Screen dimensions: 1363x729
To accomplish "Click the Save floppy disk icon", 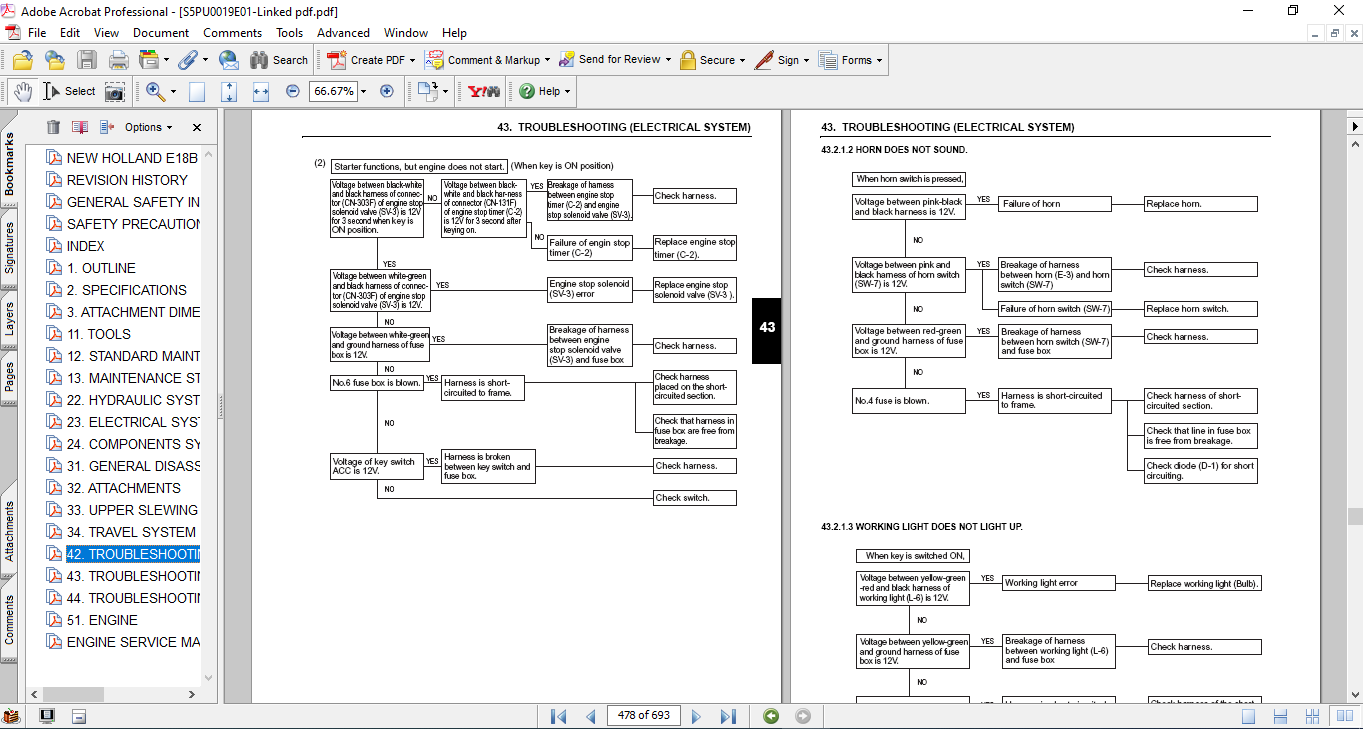I will coord(87,60).
